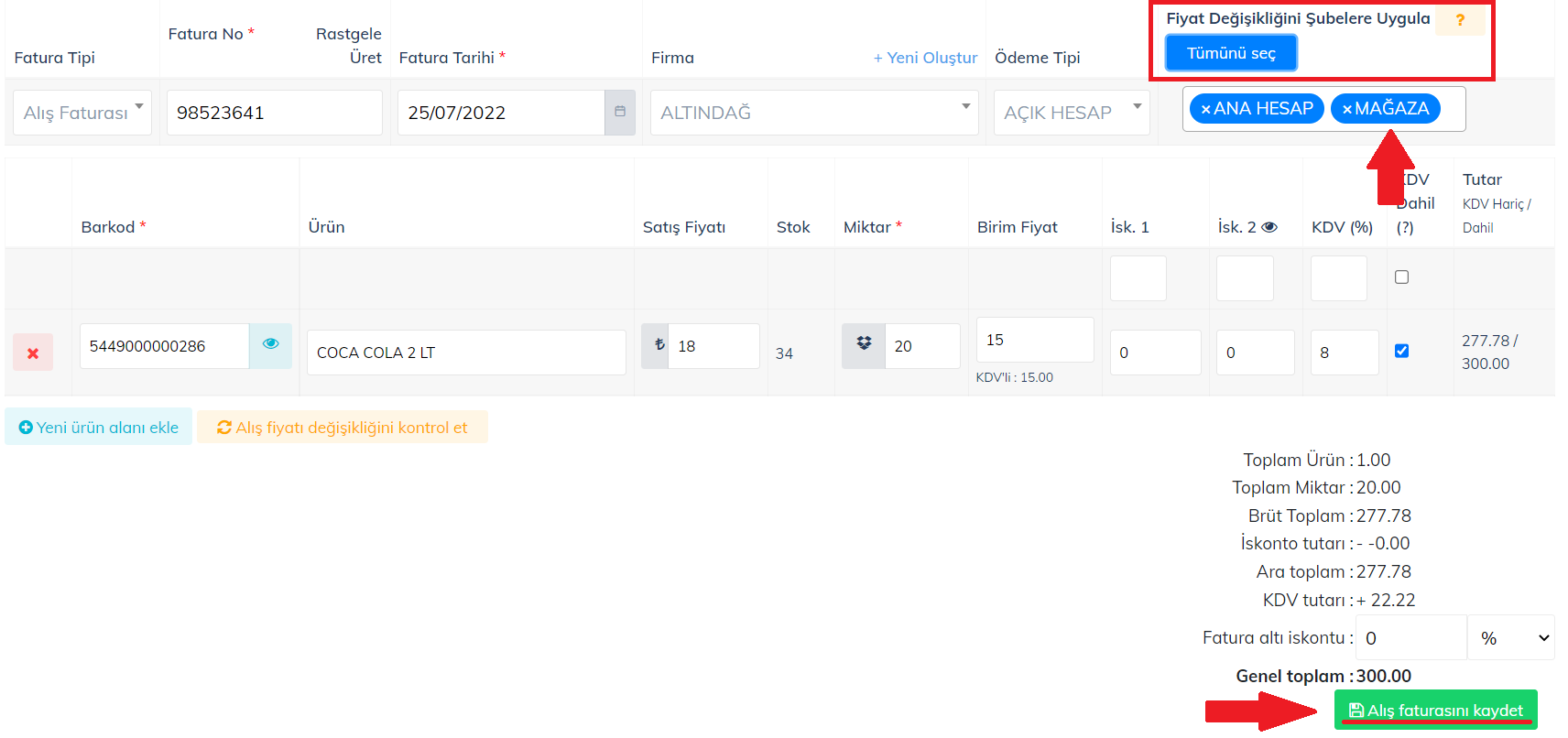Click the Toplam Miktar : 20.00 text
The width and height of the screenshot is (1568, 738).
coord(1316,487)
